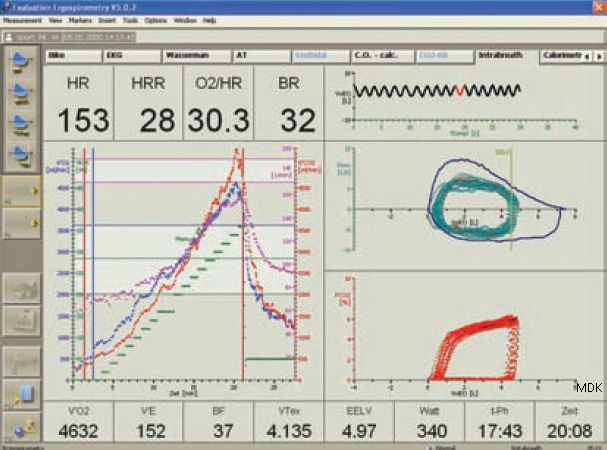Open the blue-lettered tab after AT
Screen dimensions: 607x450
point(321,56)
